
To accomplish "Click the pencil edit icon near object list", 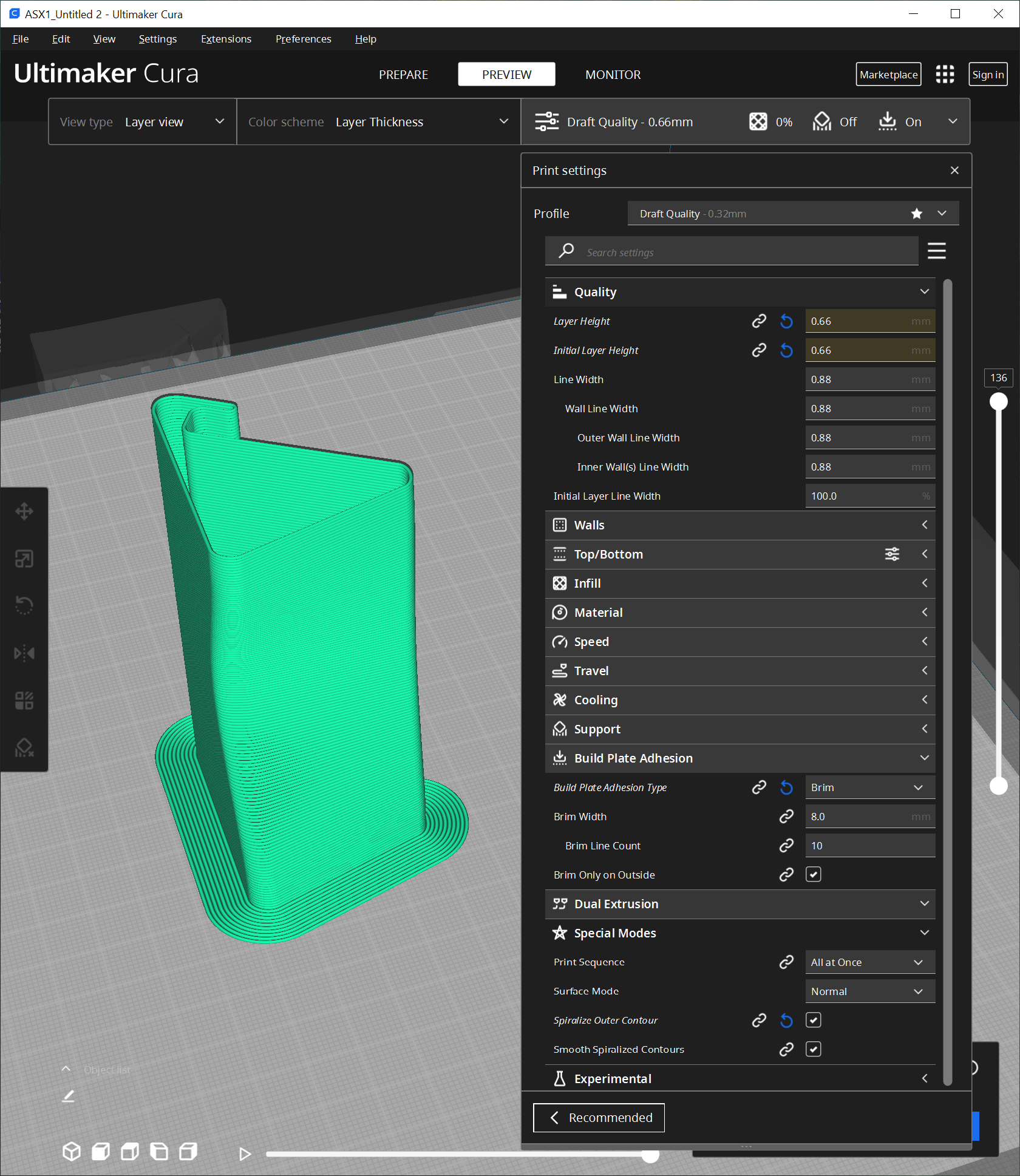I will (69, 1096).
